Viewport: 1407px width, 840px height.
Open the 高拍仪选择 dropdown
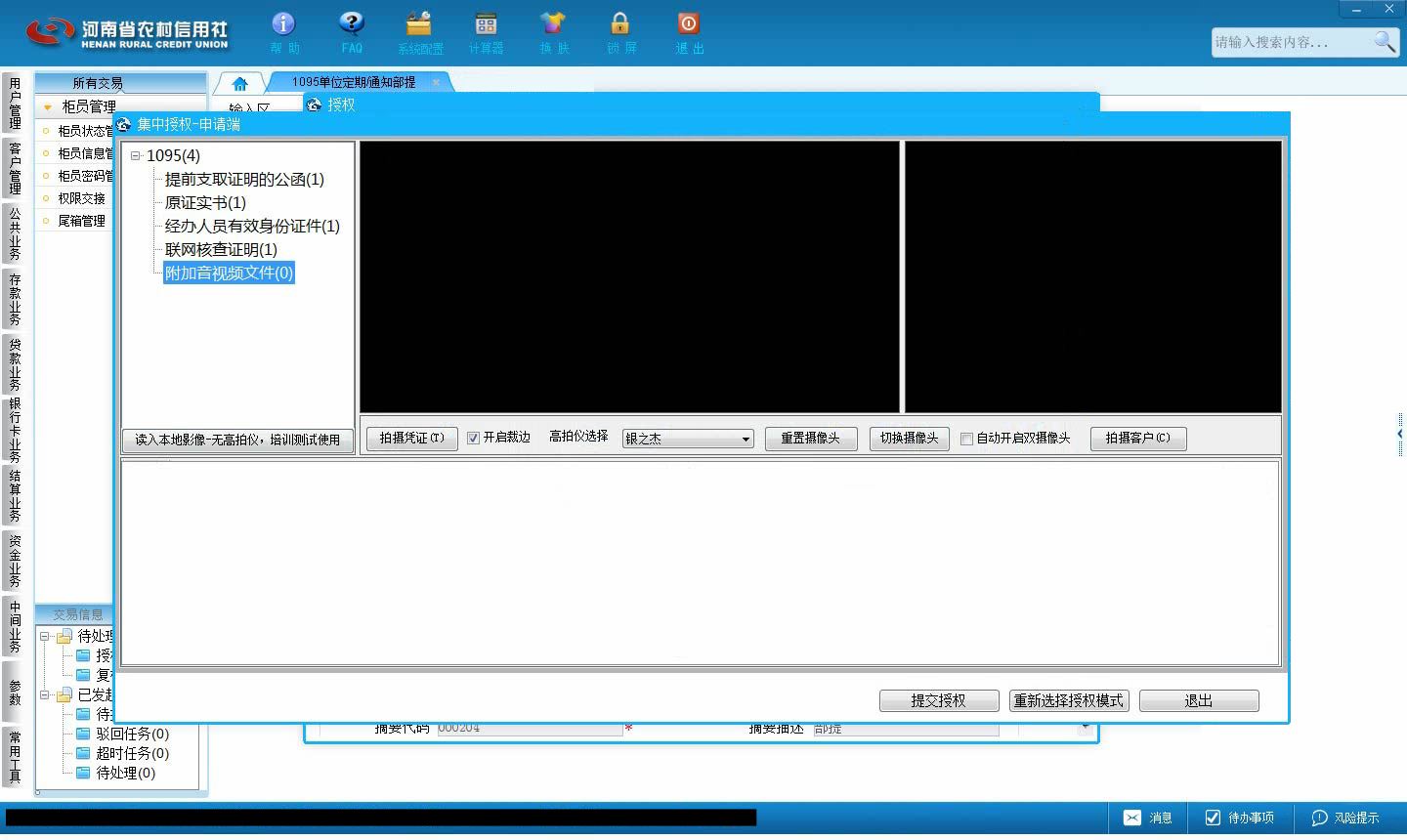pos(688,439)
